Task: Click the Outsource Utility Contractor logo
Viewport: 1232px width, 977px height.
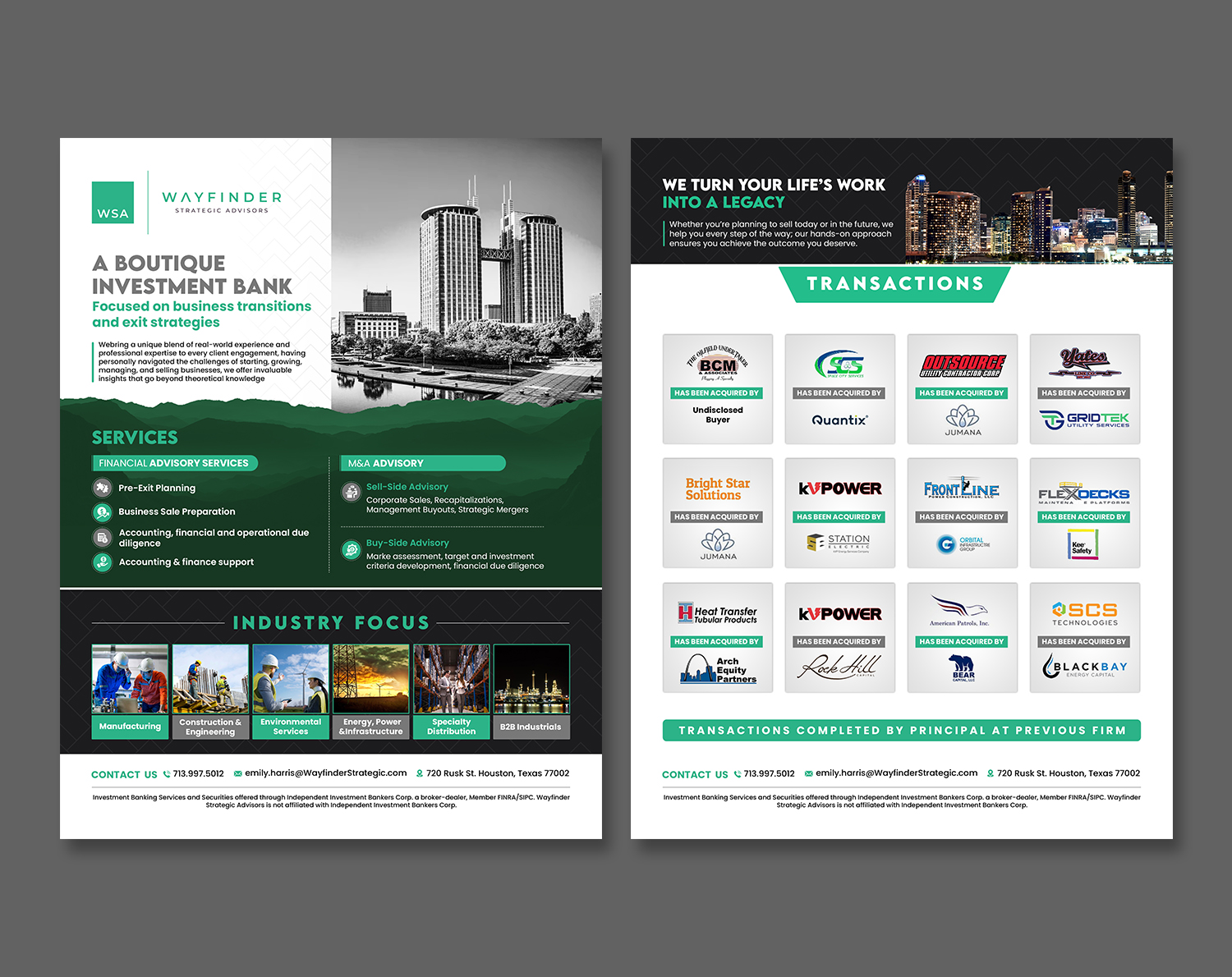Action: point(962,365)
